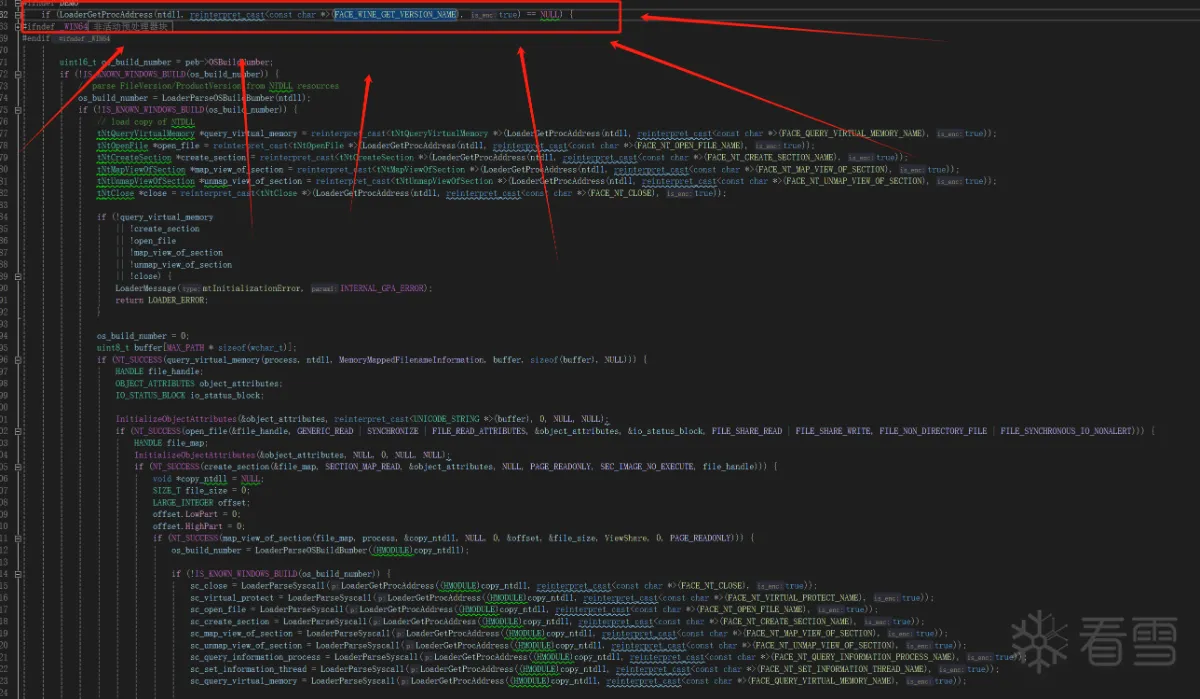
Task: Click 'LARGE_INTEGER offset;' declaration
Action: pyautogui.click(x=200, y=503)
